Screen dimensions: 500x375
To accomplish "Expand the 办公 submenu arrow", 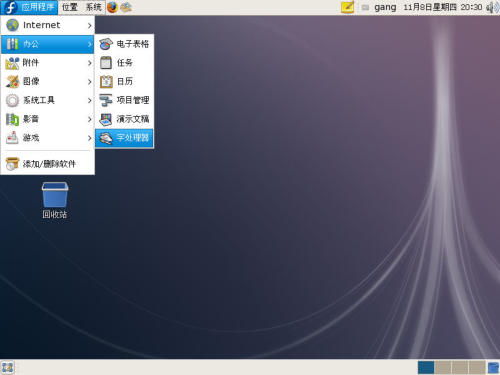I will tap(89, 44).
